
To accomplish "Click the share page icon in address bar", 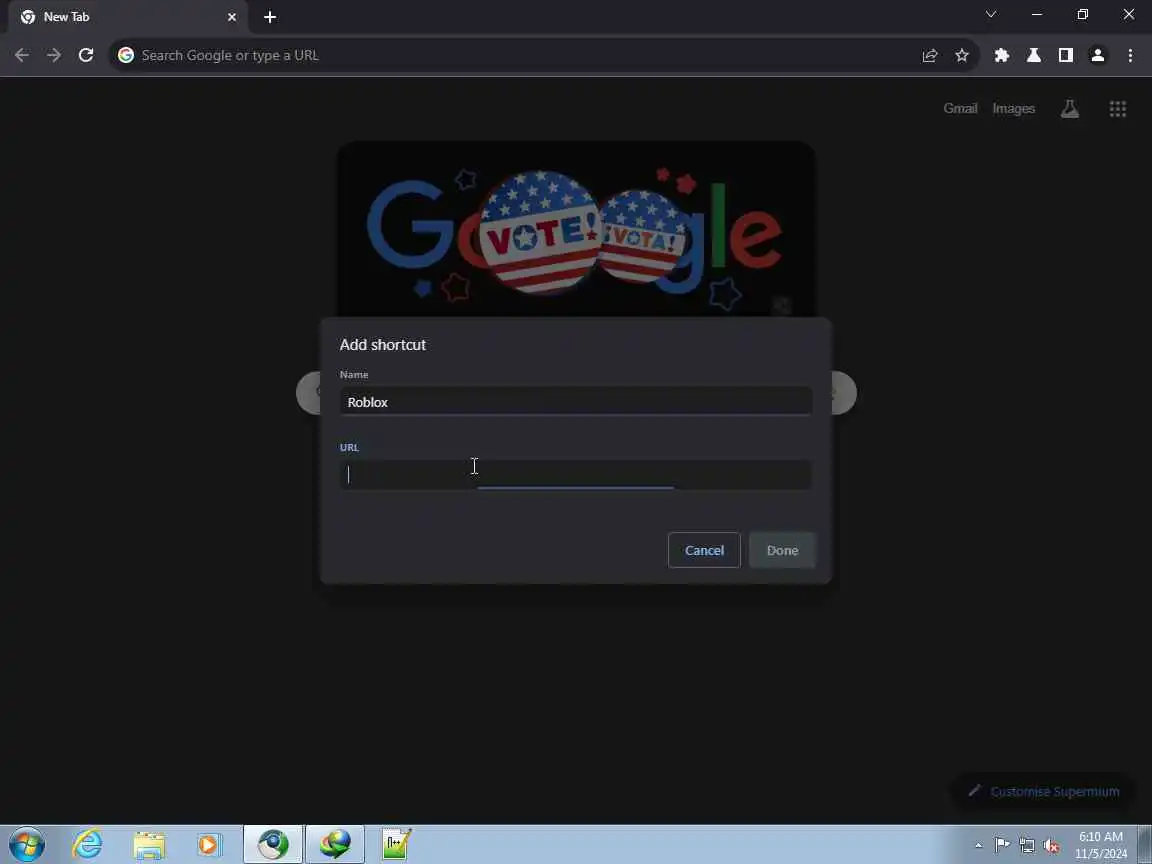I will pyautogui.click(x=929, y=55).
